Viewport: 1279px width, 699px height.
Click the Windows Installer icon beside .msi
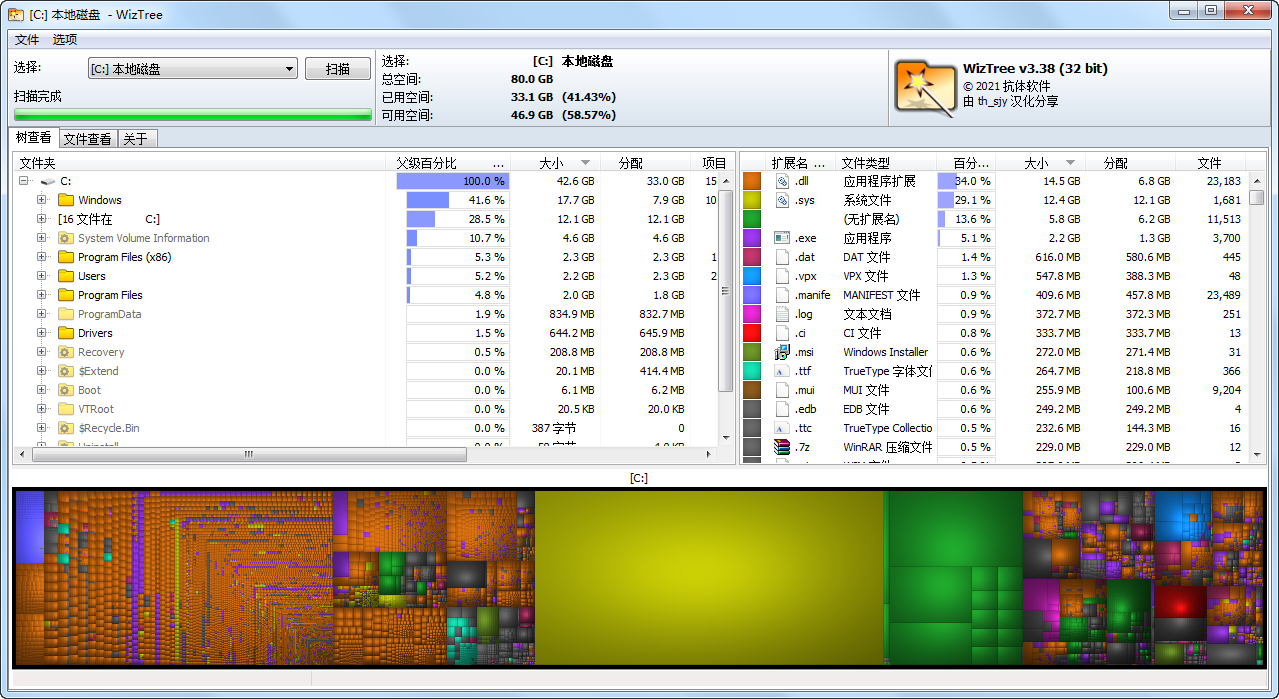(x=781, y=352)
